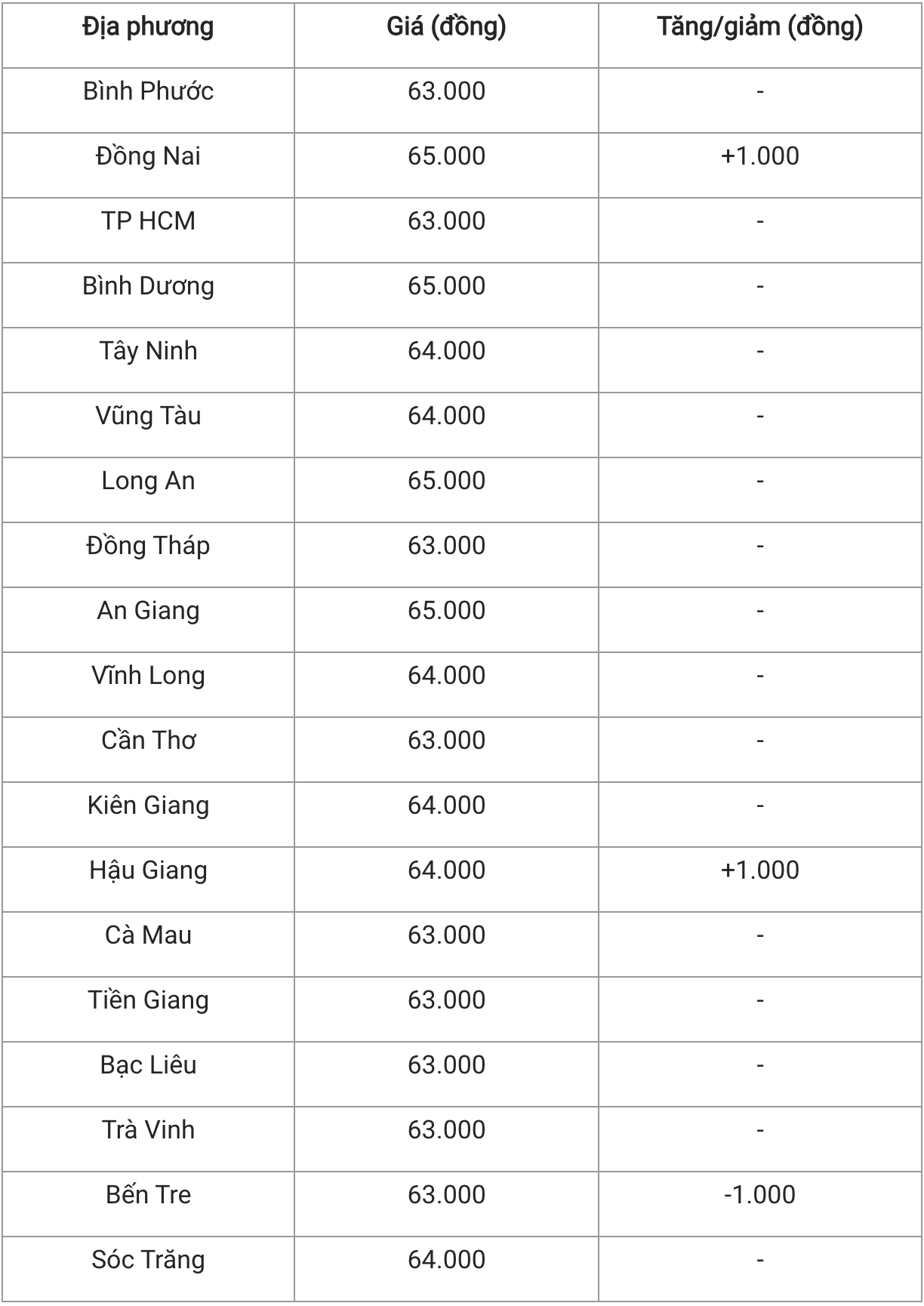Select the Cà Mau cell
Screen dimensions: 924x1306
(x=148, y=935)
